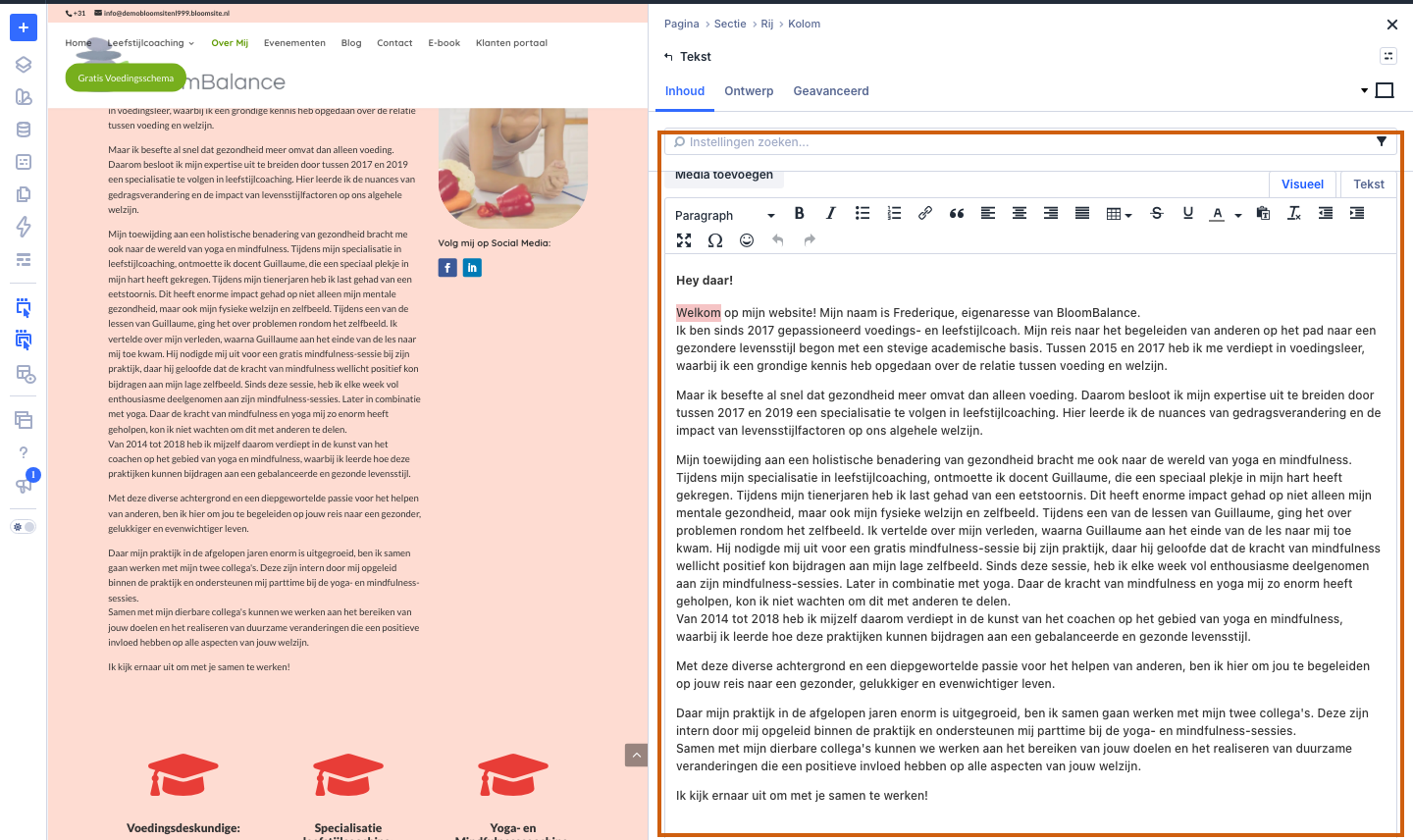Go back using arrow beside Tekst title
Image resolution: width=1413 pixels, height=840 pixels.
(668, 57)
